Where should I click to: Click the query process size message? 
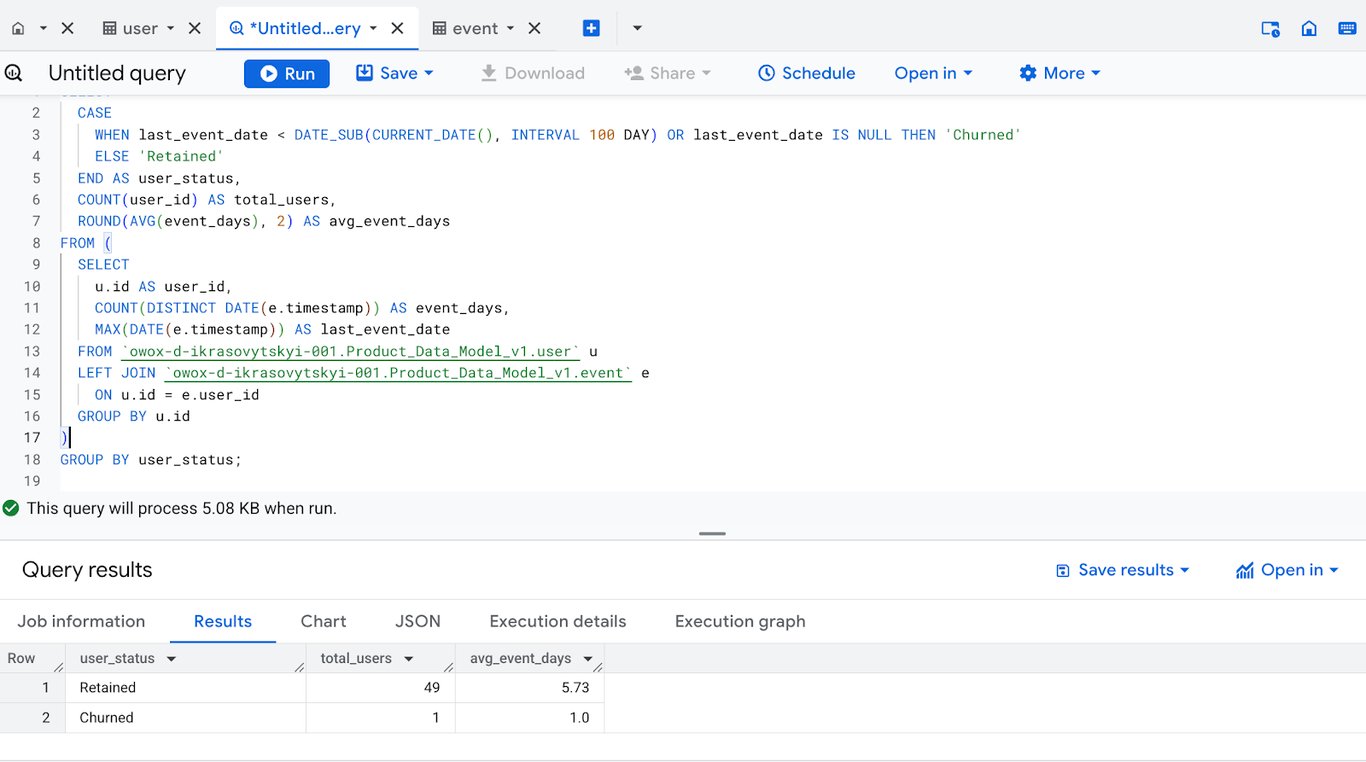[x=182, y=508]
